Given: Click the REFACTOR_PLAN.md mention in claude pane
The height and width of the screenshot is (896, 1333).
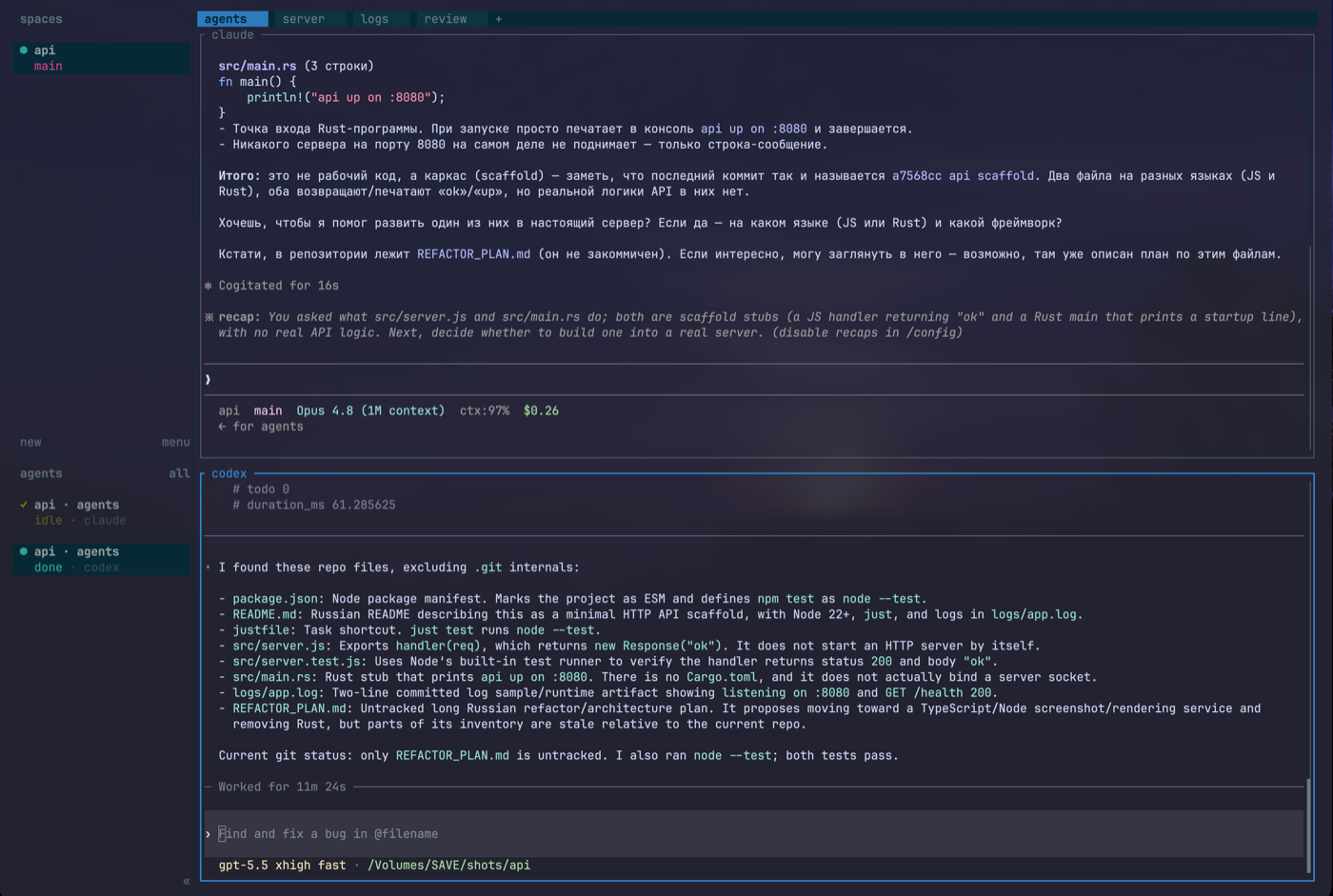Looking at the screenshot, I should coord(473,254).
